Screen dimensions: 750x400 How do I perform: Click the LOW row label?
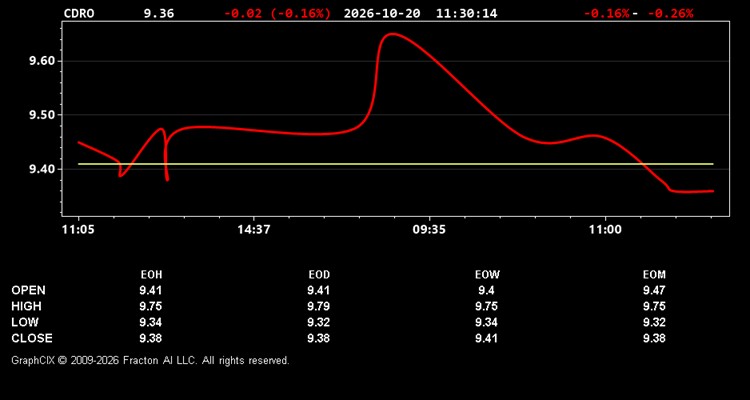click(25, 322)
